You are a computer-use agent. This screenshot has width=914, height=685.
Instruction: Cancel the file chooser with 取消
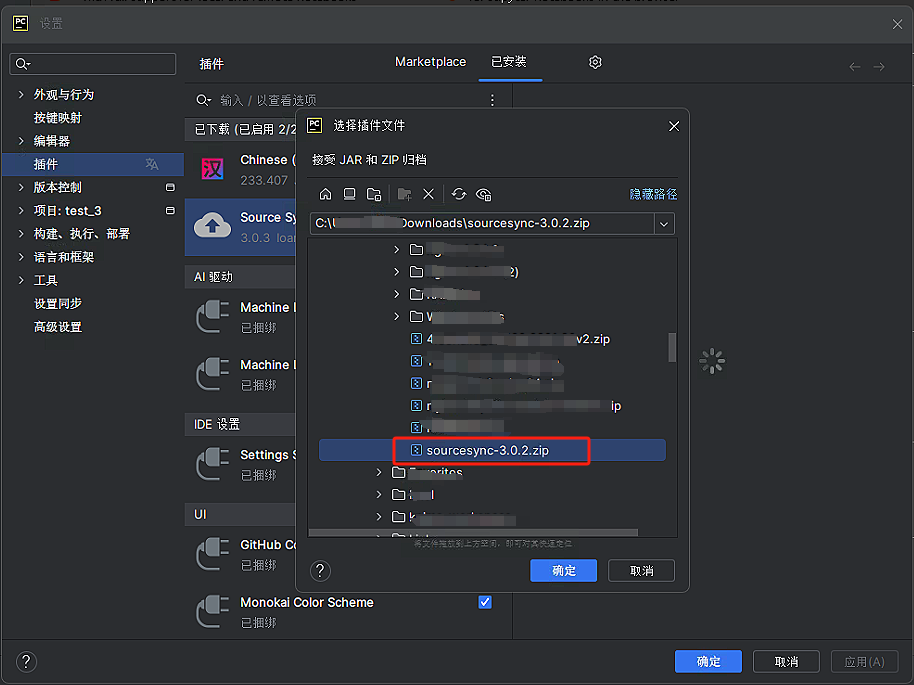(641, 571)
